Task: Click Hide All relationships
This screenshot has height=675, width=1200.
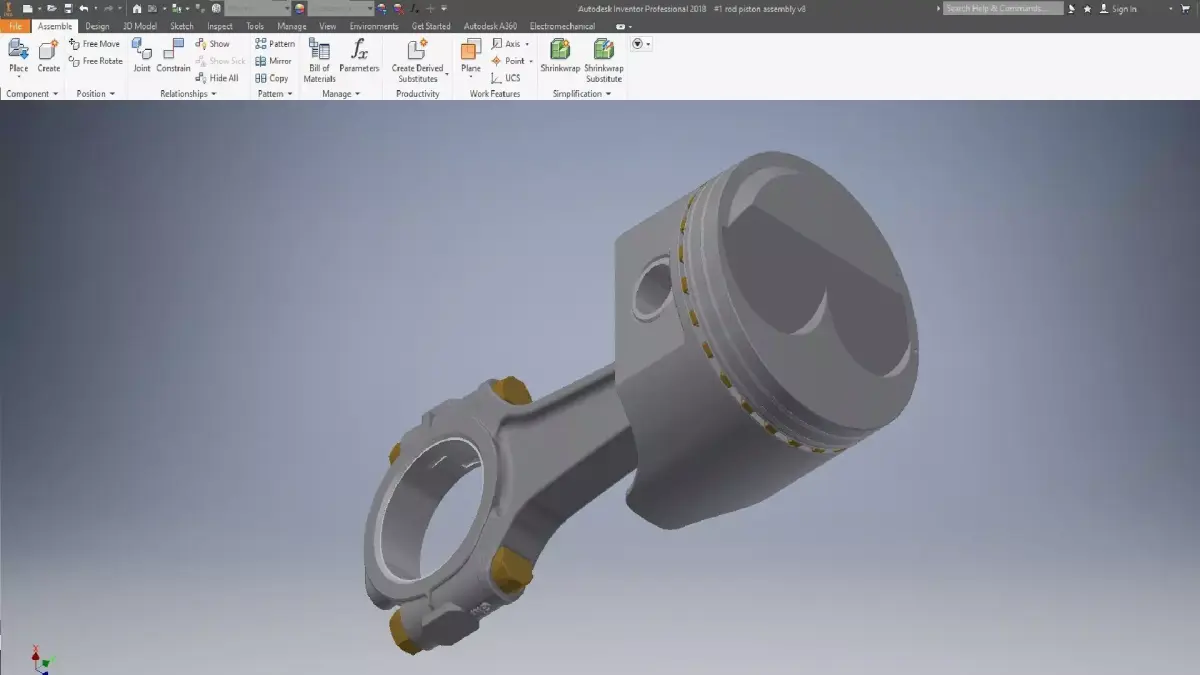Action: coord(217,78)
